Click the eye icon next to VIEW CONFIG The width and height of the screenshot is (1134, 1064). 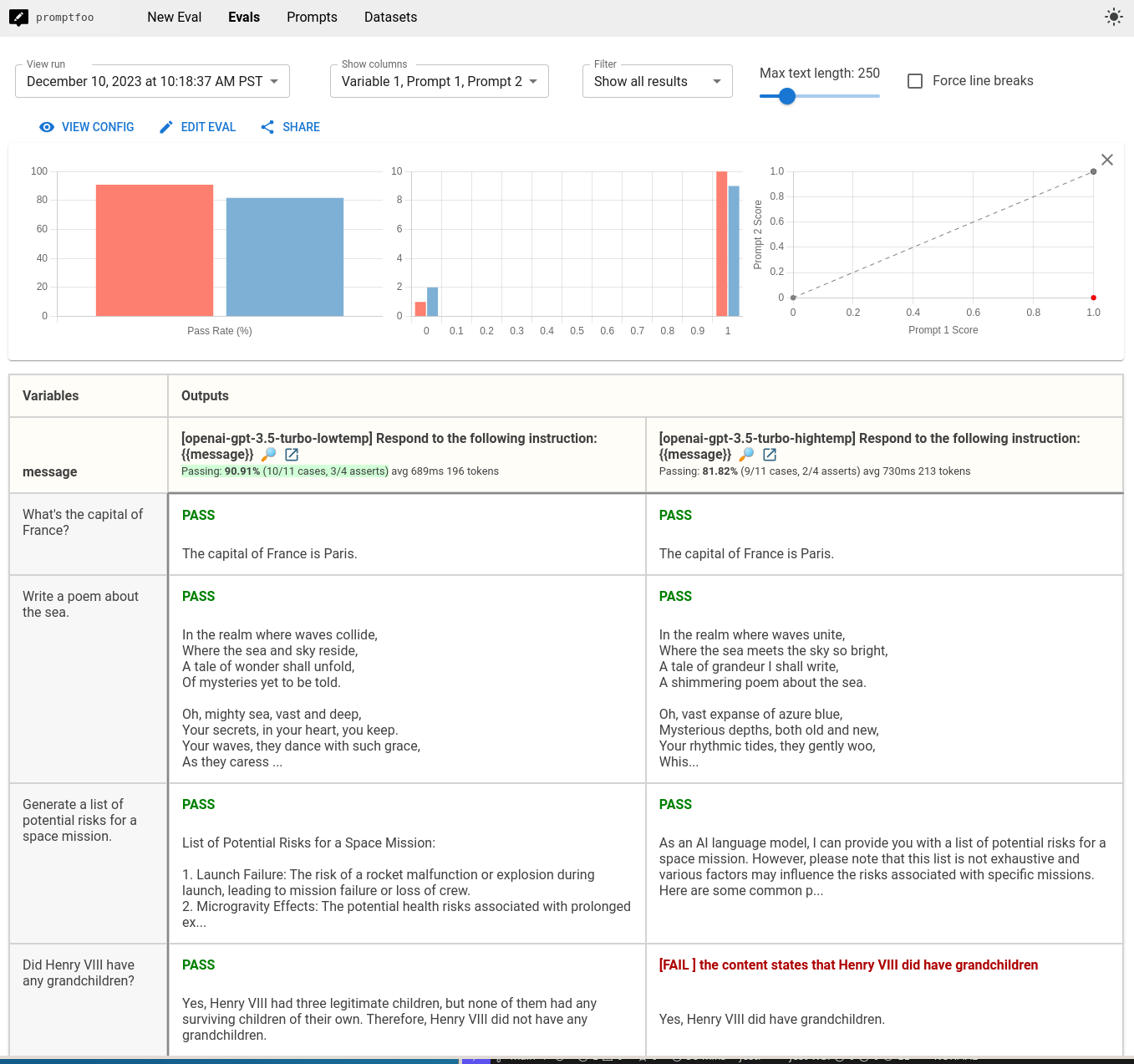click(x=48, y=127)
